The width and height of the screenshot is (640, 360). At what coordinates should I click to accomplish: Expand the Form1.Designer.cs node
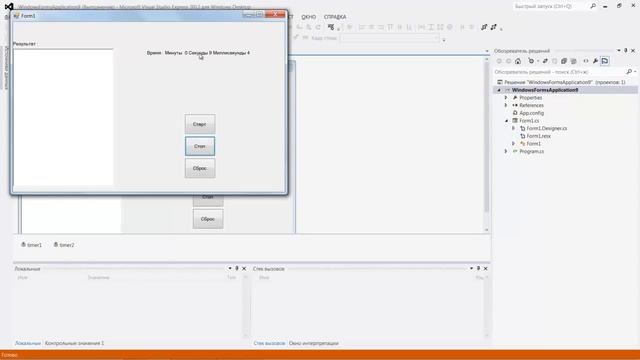point(513,128)
